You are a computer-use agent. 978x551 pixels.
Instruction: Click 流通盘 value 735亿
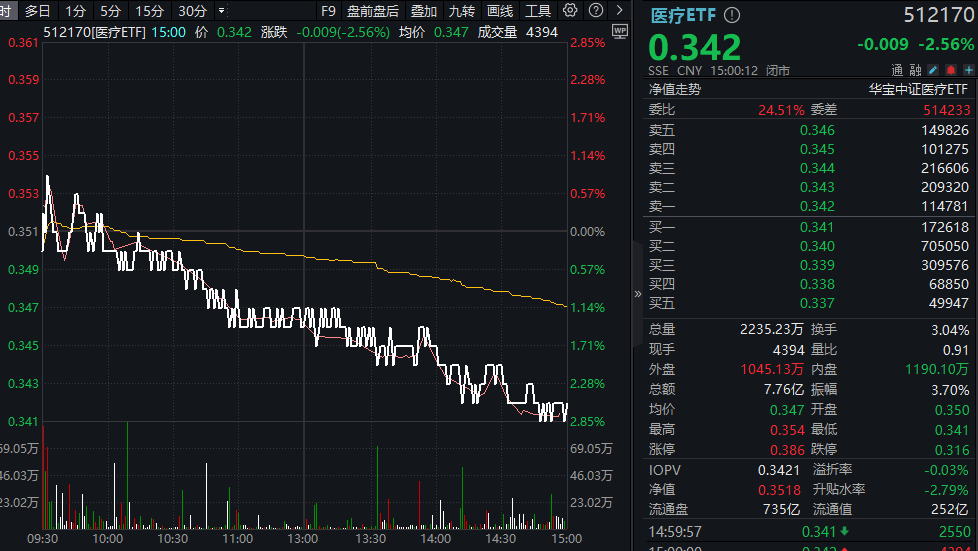781,509
